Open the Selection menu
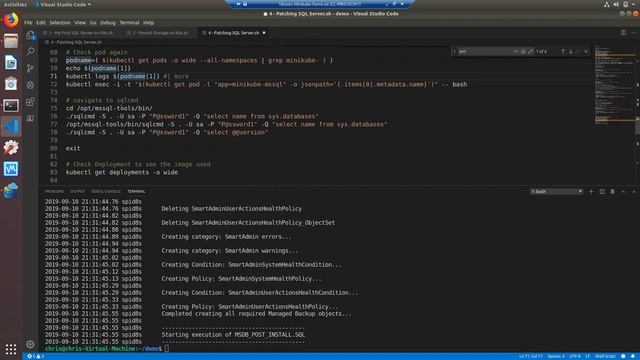This screenshot has width=640, height=360. [60, 23]
